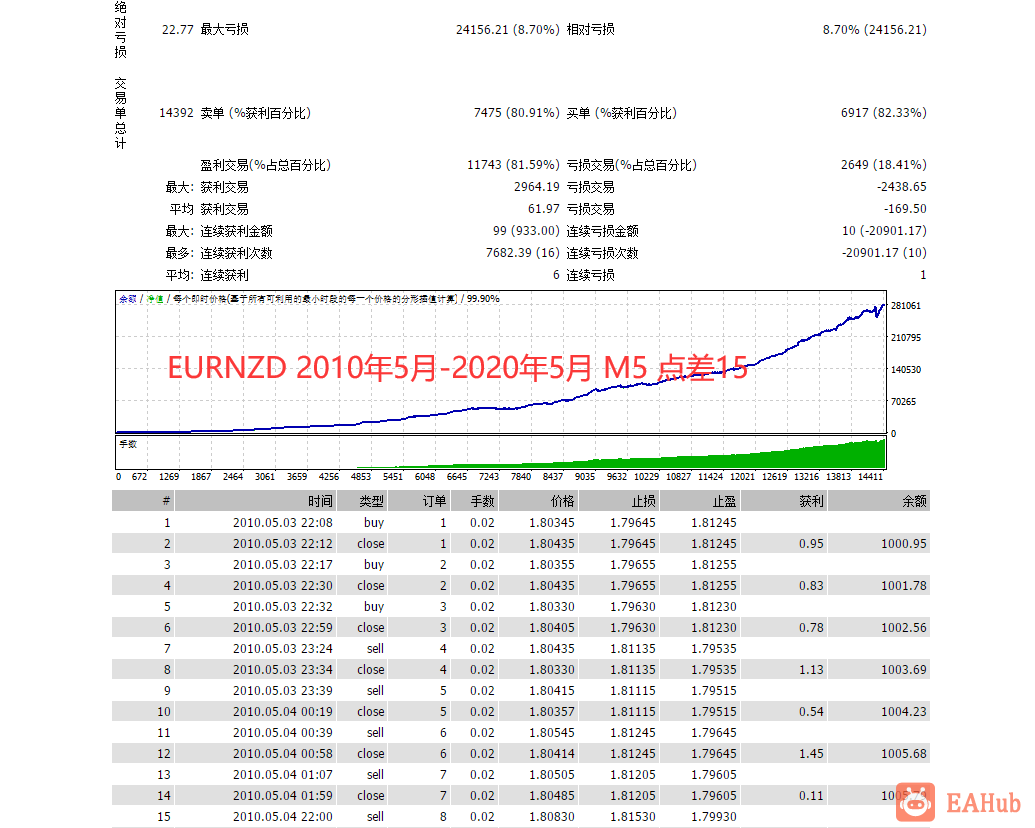Click stop-loss 1.81530 in row 15
Image resolution: width=1035 pixels, height=828 pixels.
coord(633,817)
